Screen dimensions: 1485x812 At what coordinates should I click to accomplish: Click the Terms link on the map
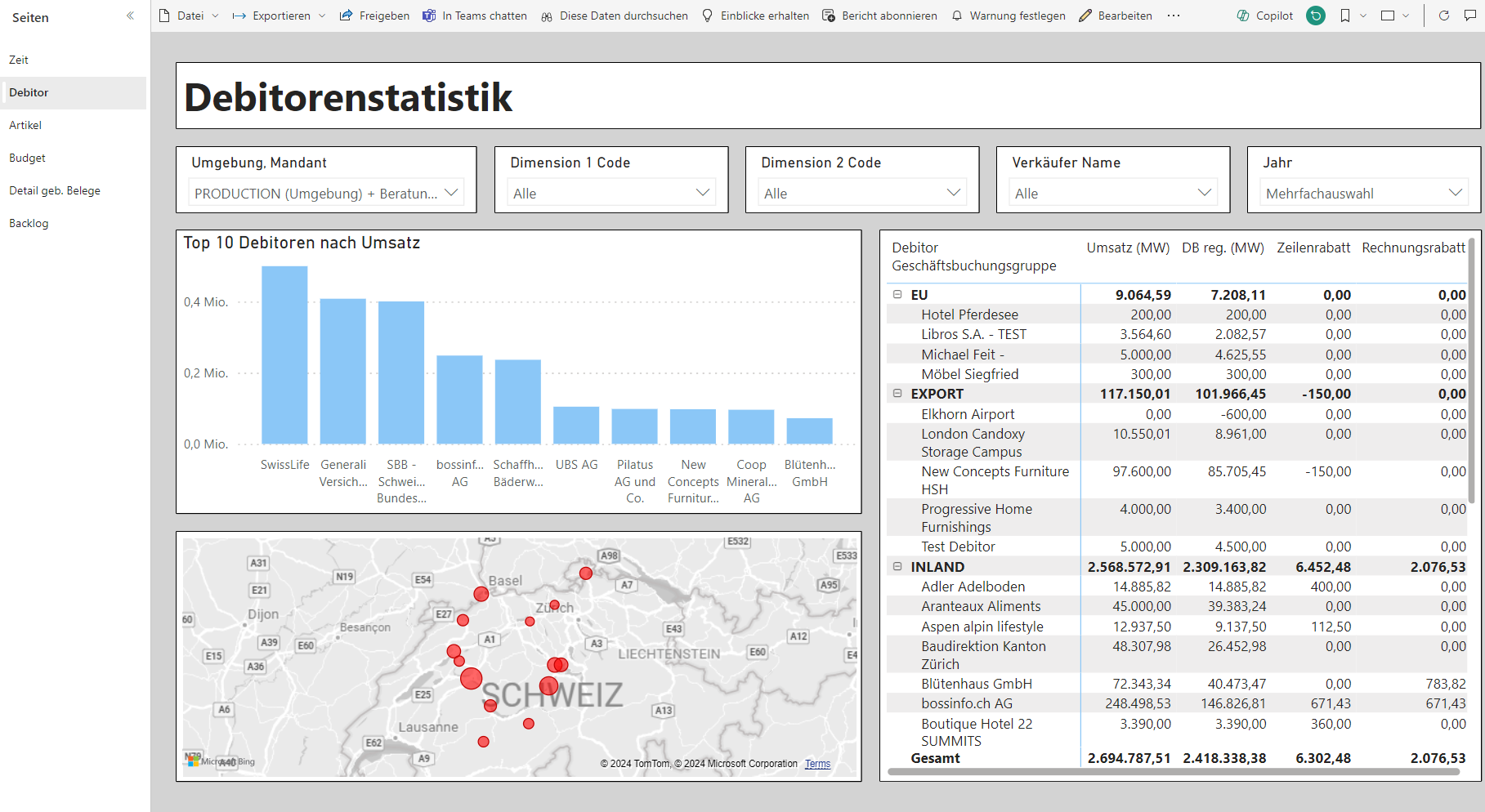pyautogui.click(x=816, y=763)
